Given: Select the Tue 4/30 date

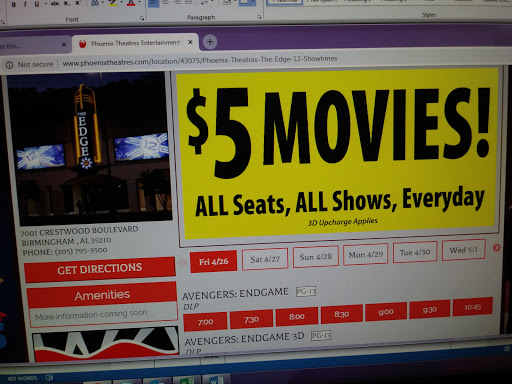Looking at the screenshot, I should point(415,252).
